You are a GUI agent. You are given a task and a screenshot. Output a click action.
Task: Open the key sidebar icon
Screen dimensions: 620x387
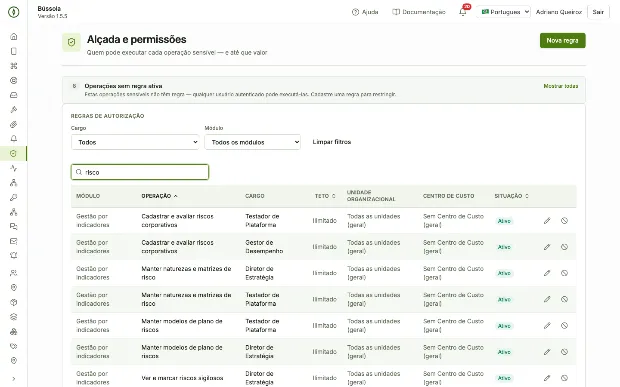pos(13,197)
